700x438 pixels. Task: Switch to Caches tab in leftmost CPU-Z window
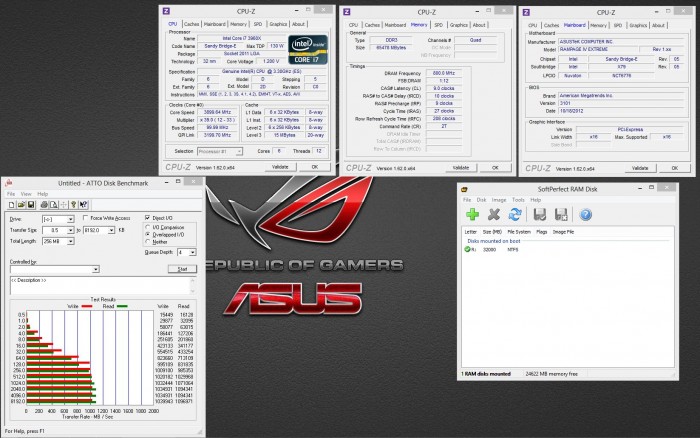[x=191, y=24]
